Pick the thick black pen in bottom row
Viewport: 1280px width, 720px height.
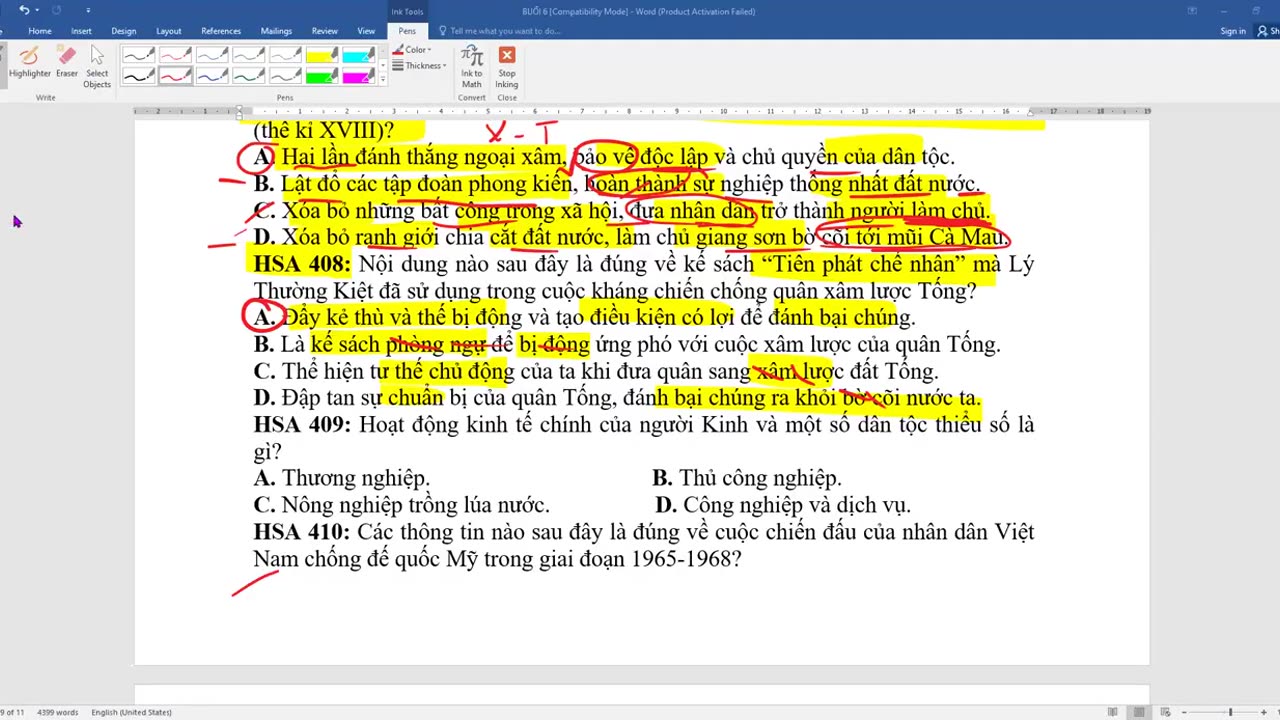(139, 76)
